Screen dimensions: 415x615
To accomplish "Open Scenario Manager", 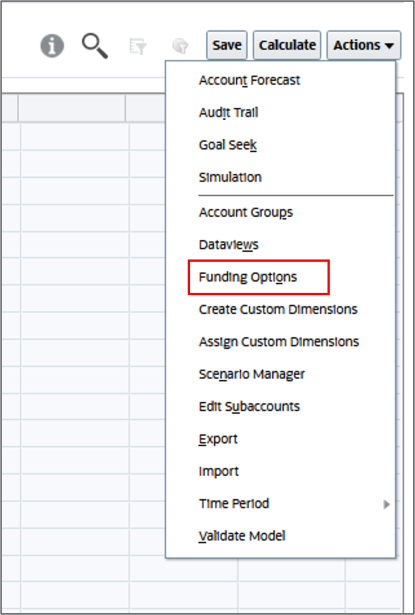I will pos(251,374).
